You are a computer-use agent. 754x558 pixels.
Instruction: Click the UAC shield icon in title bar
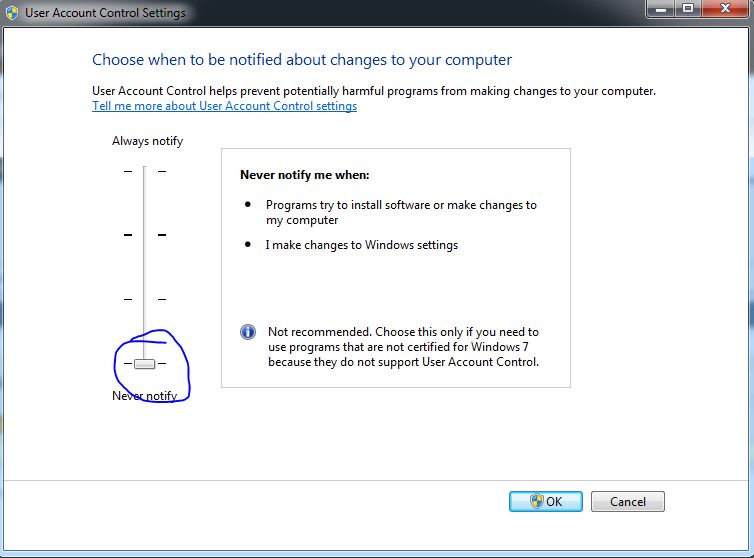click(x=12, y=12)
